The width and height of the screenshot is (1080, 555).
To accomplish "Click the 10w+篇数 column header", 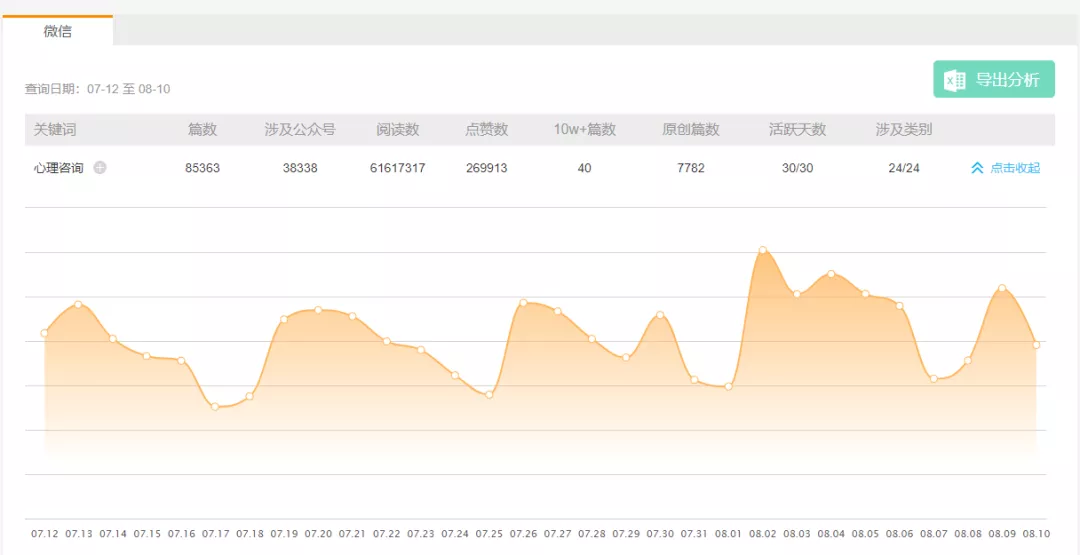I will pos(584,129).
